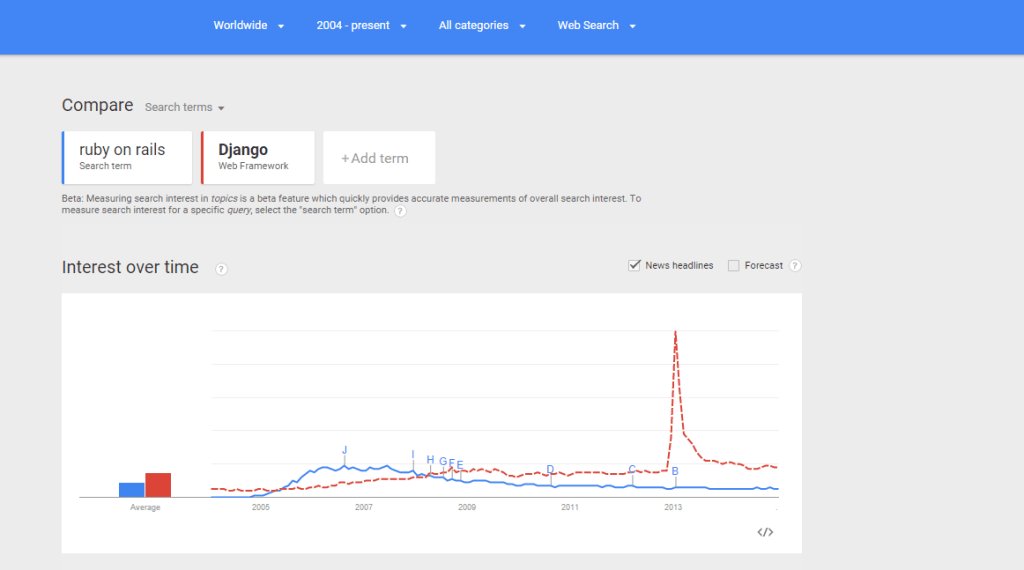Click news headline marker H on chart

pyautogui.click(x=430, y=460)
